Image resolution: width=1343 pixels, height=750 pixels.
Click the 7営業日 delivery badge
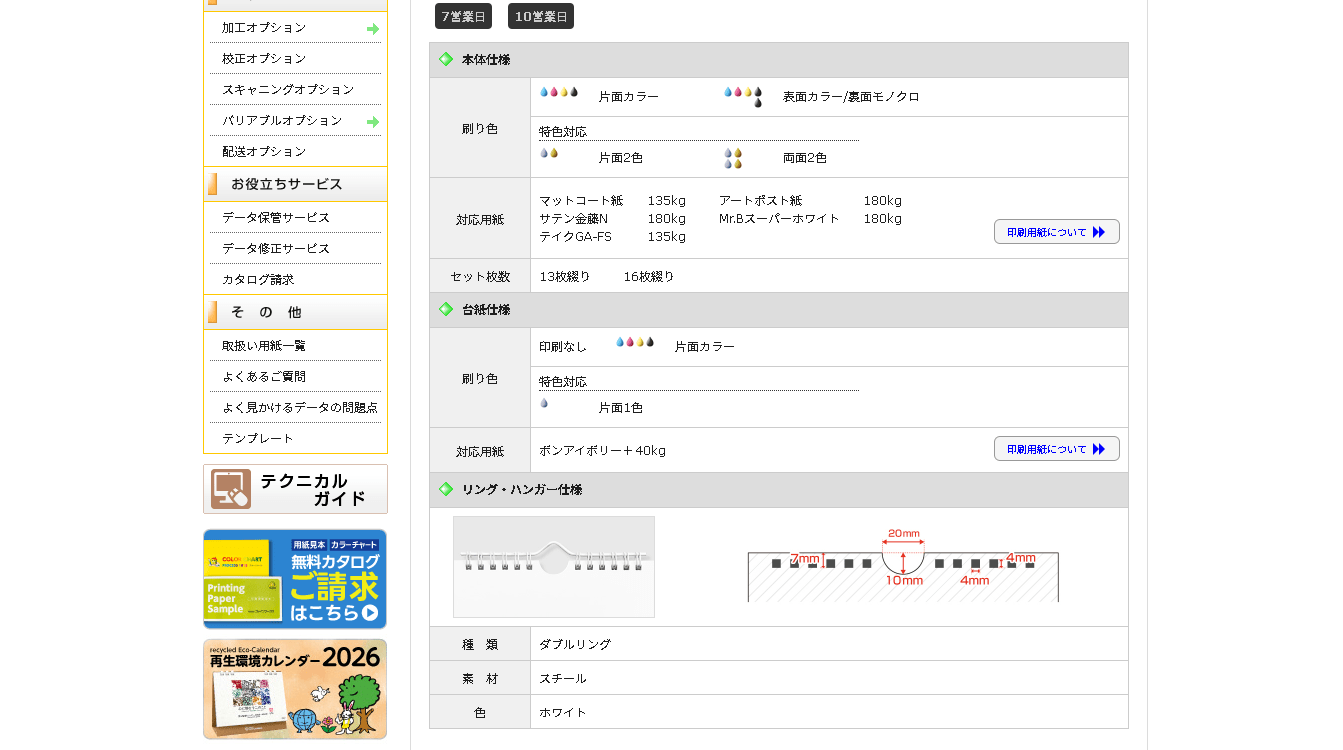[x=463, y=16]
